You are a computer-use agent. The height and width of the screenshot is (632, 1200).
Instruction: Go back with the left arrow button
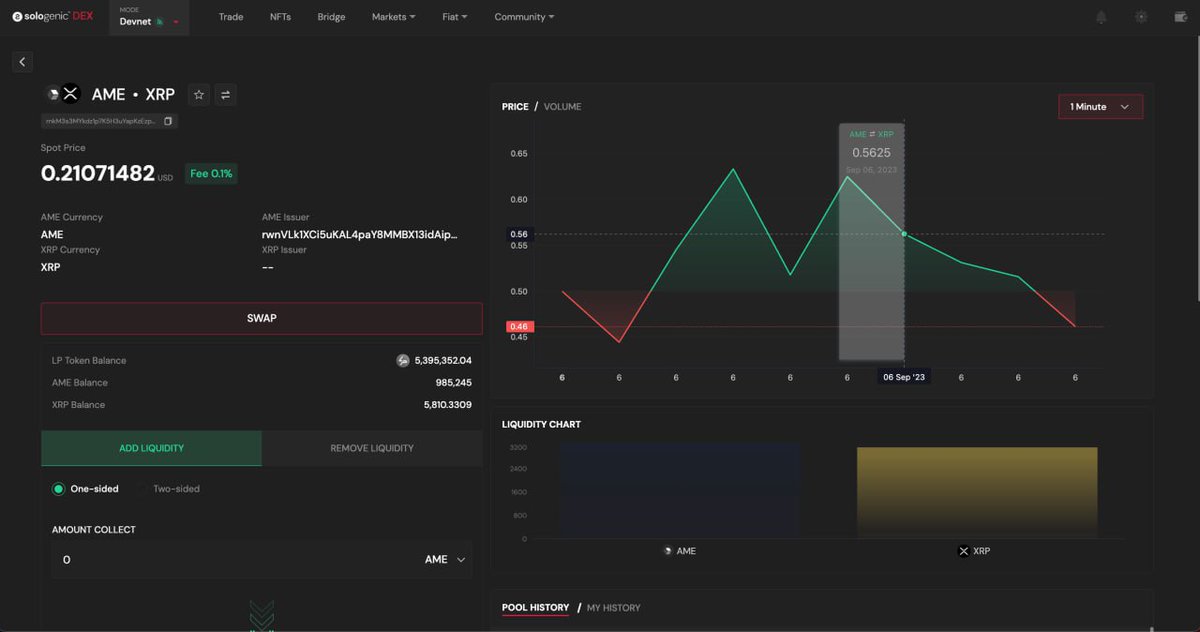tap(22, 62)
